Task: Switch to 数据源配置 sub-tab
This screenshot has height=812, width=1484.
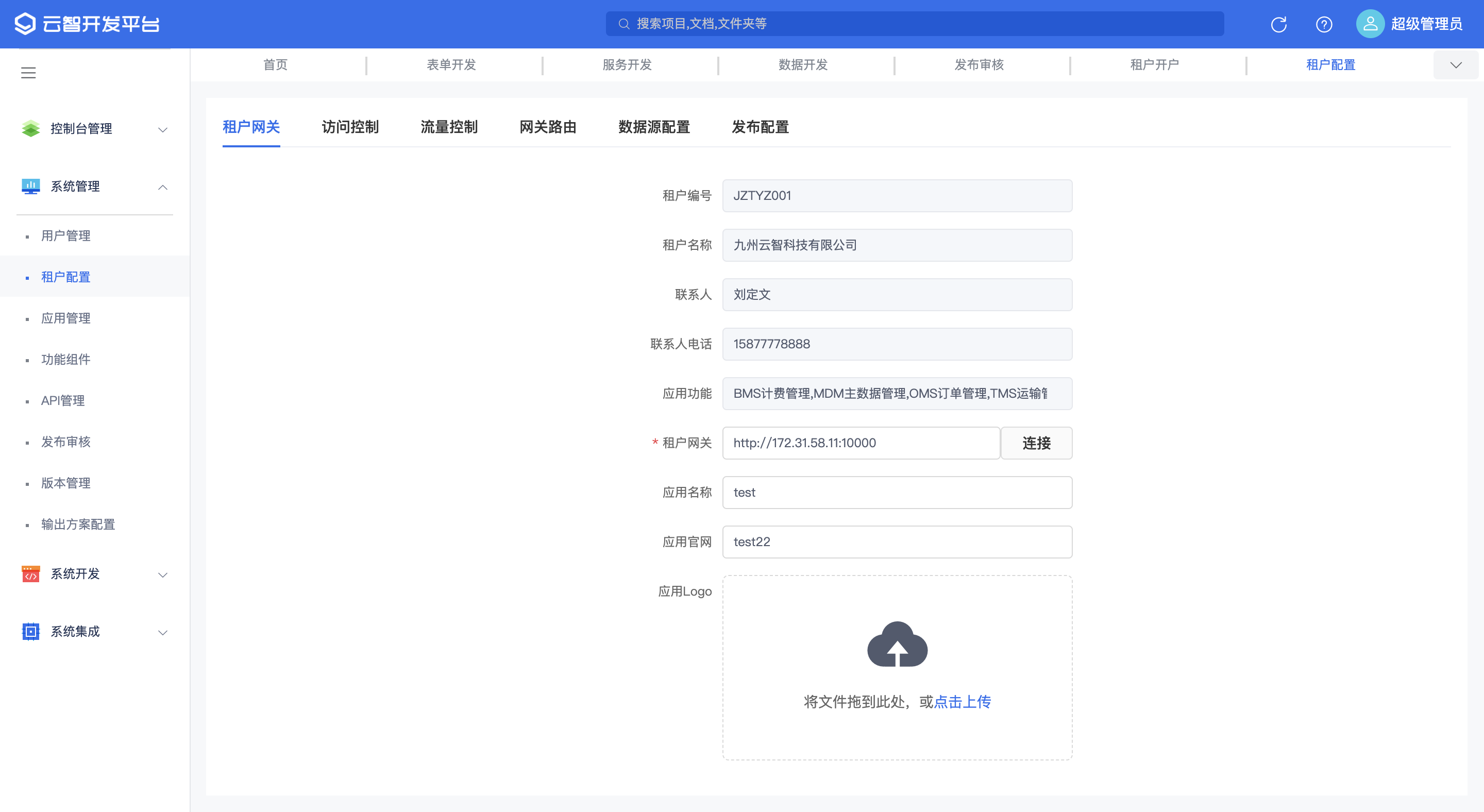Action: [654, 127]
